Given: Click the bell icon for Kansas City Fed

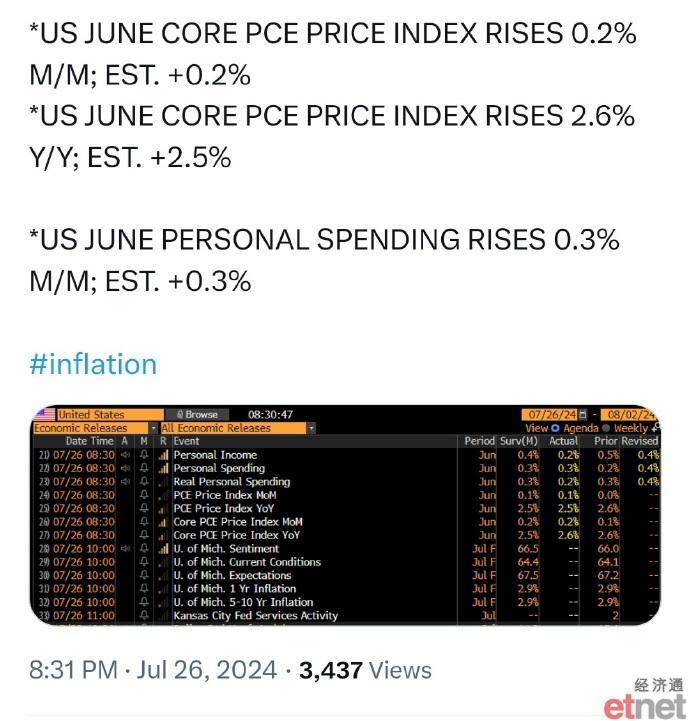Looking at the screenshot, I should (144, 615).
